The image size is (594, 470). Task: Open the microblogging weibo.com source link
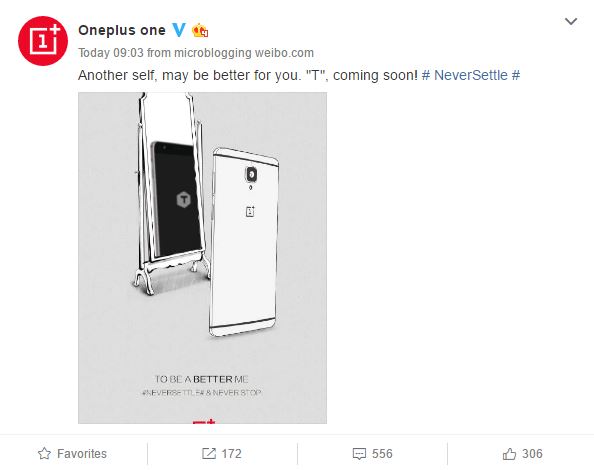coord(244,53)
